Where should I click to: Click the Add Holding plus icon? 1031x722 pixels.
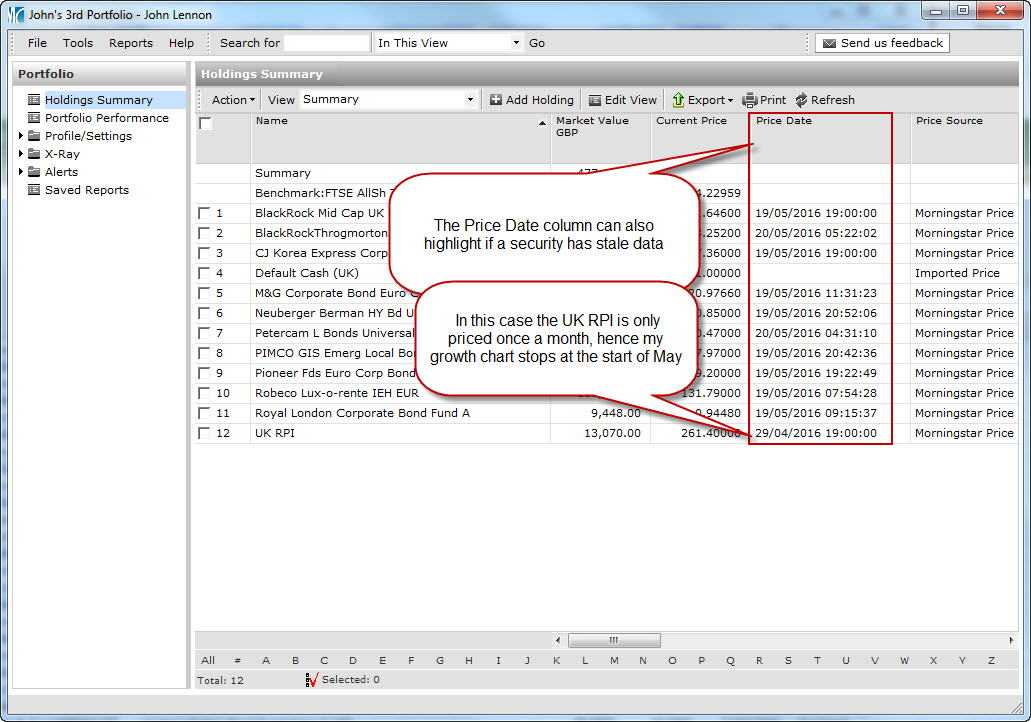pyautogui.click(x=496, y=100)
